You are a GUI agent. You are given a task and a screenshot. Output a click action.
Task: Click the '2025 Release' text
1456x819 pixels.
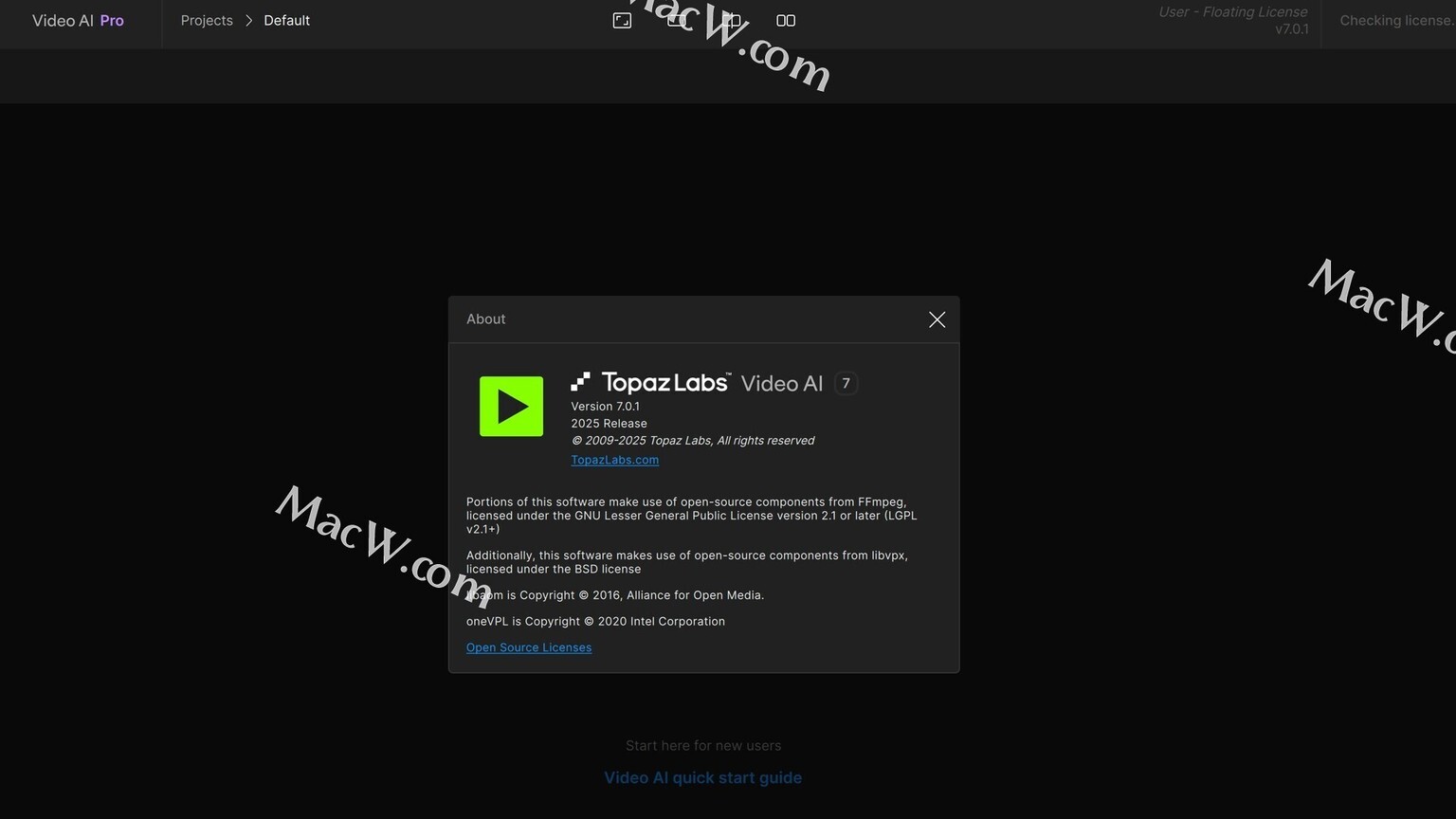click(609, 424)
